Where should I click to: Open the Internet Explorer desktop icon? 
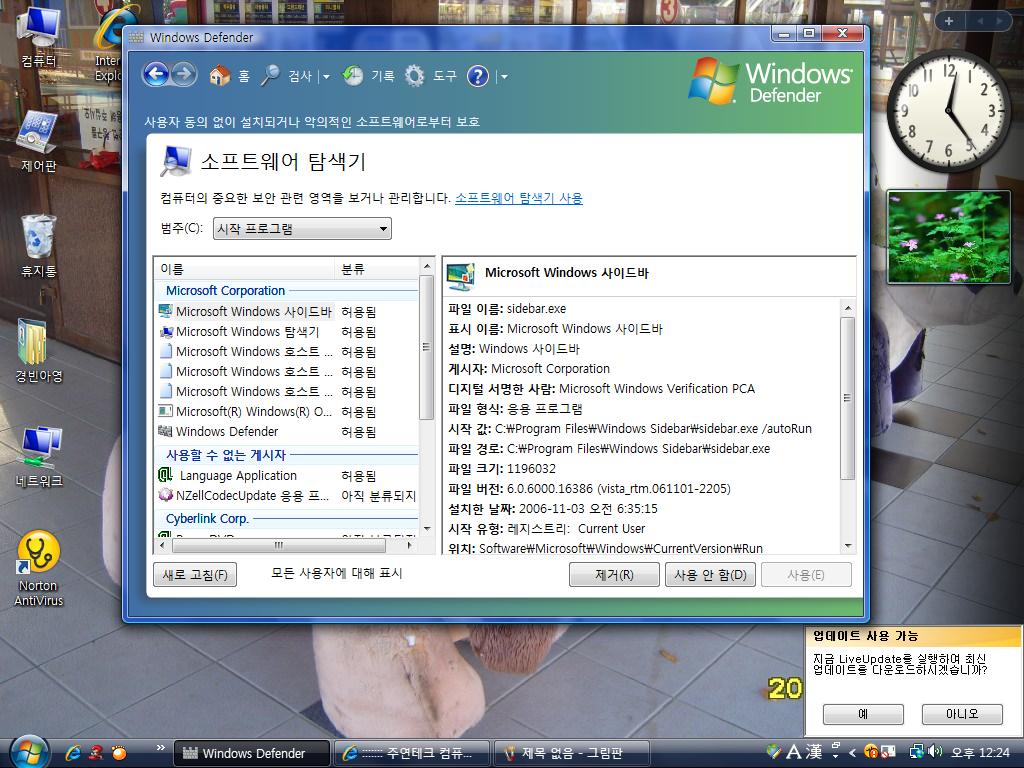point(109,43)
